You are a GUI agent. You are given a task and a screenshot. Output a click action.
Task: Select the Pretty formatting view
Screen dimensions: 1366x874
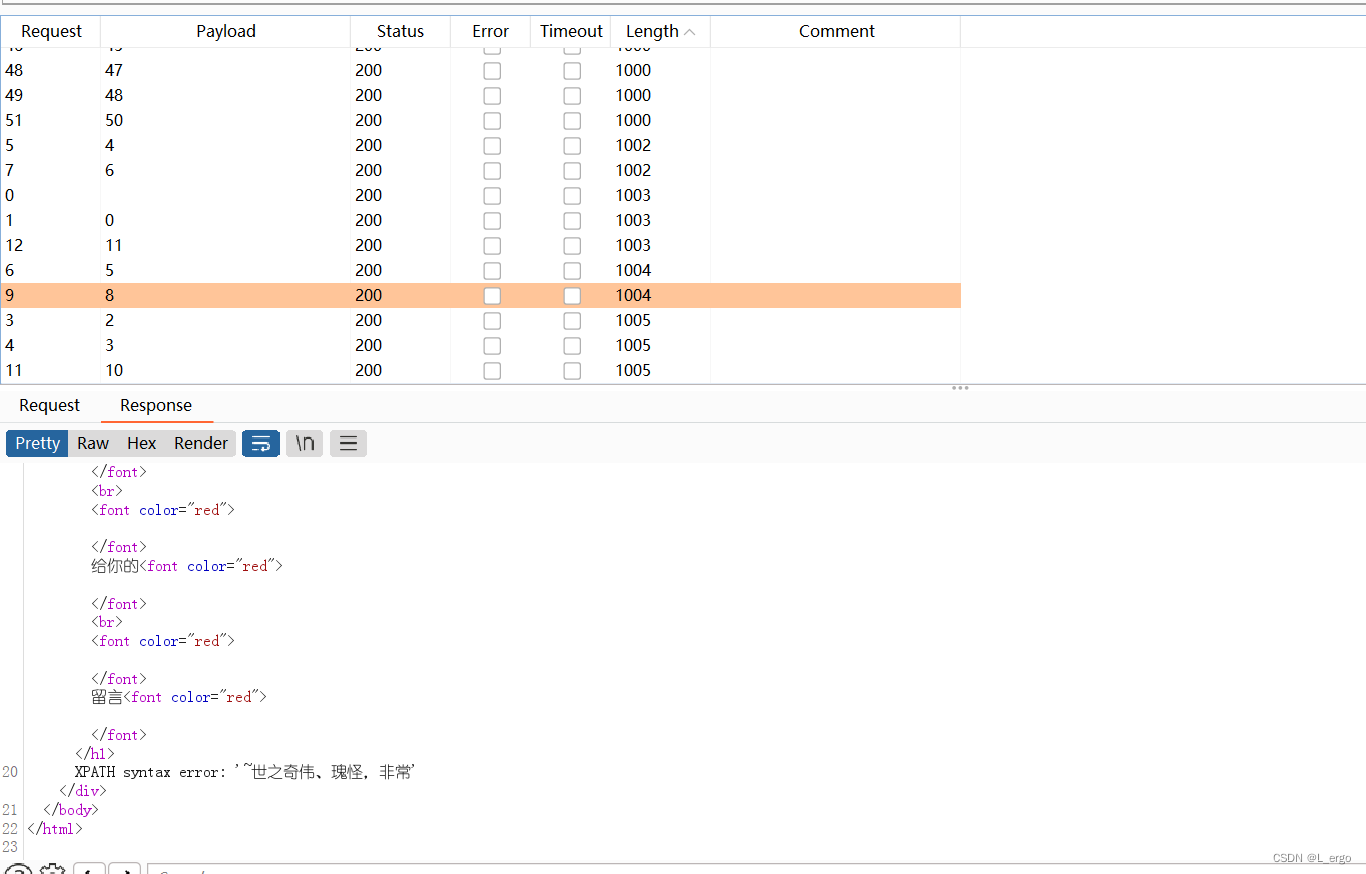pos(36,443)
